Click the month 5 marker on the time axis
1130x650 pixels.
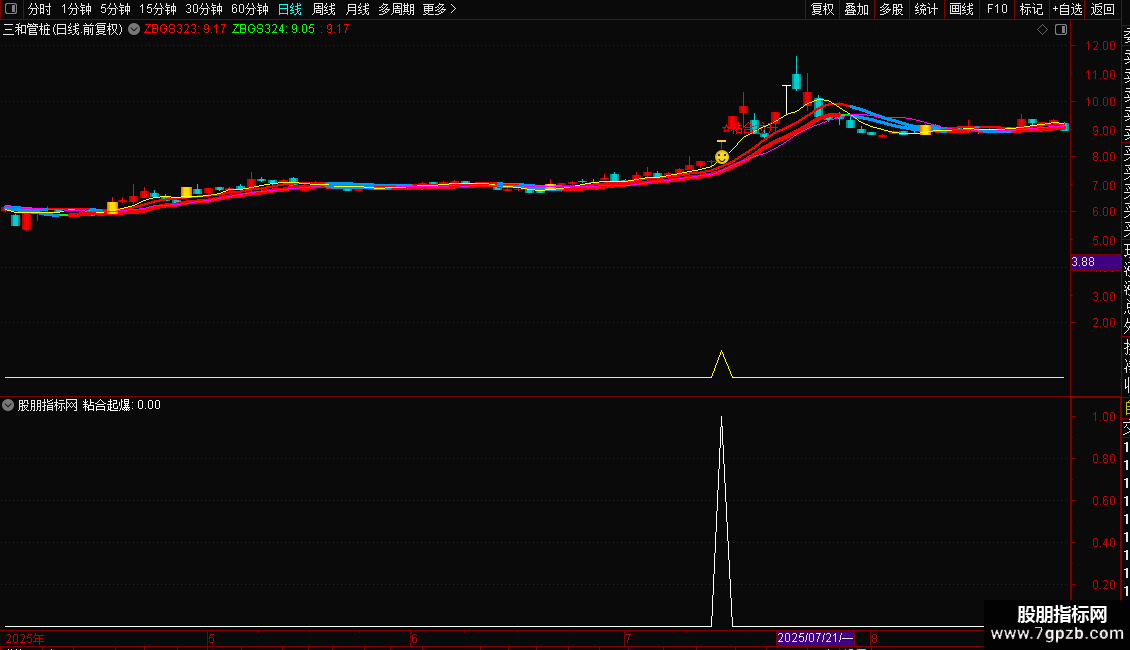211,638
